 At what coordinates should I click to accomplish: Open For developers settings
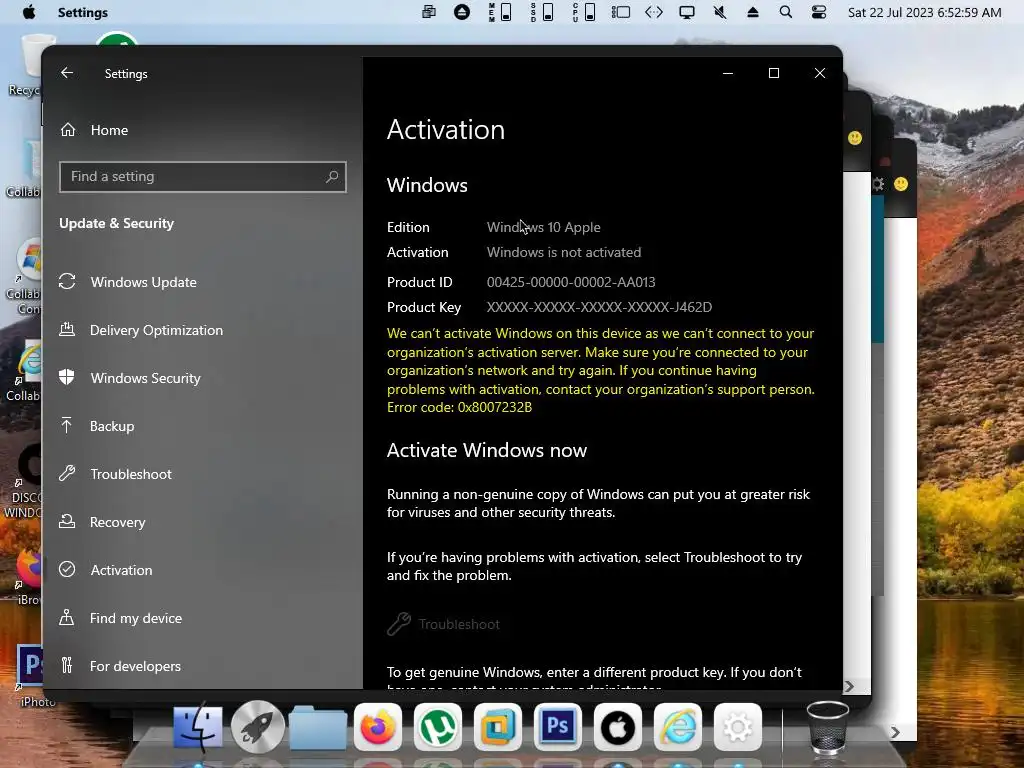tap(135, 666)
